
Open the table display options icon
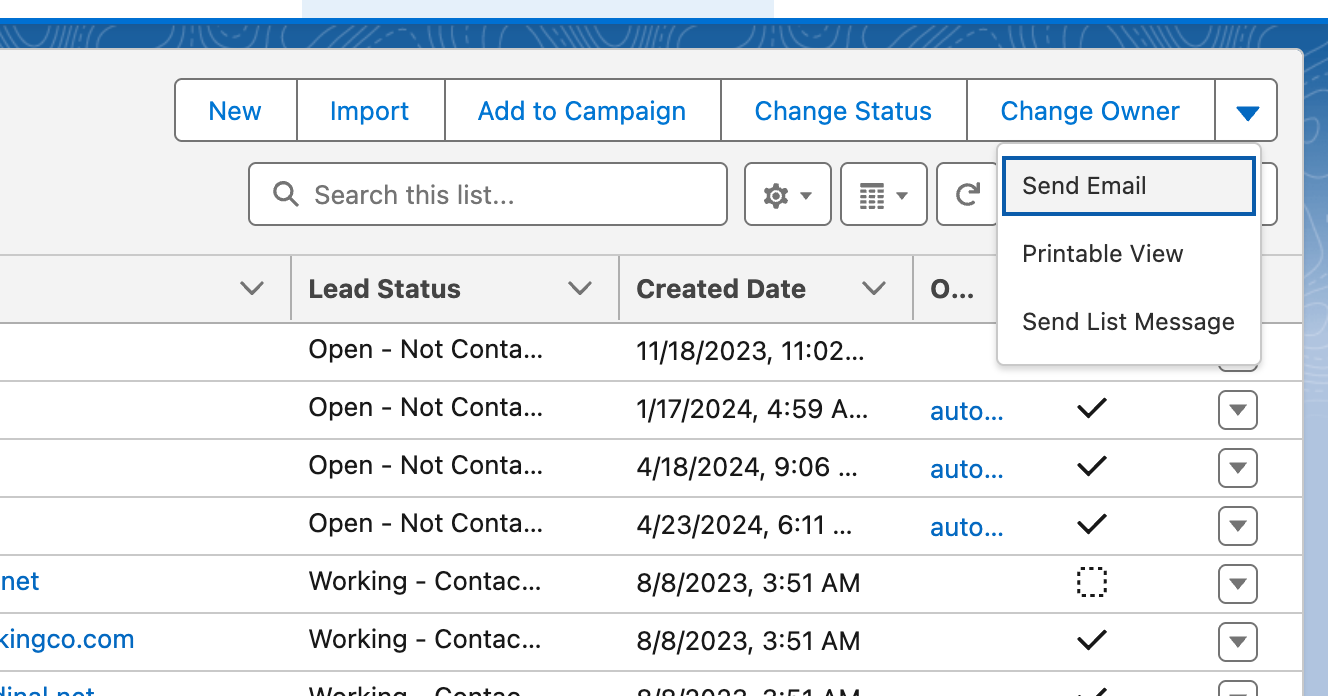(x=884, y=195)
